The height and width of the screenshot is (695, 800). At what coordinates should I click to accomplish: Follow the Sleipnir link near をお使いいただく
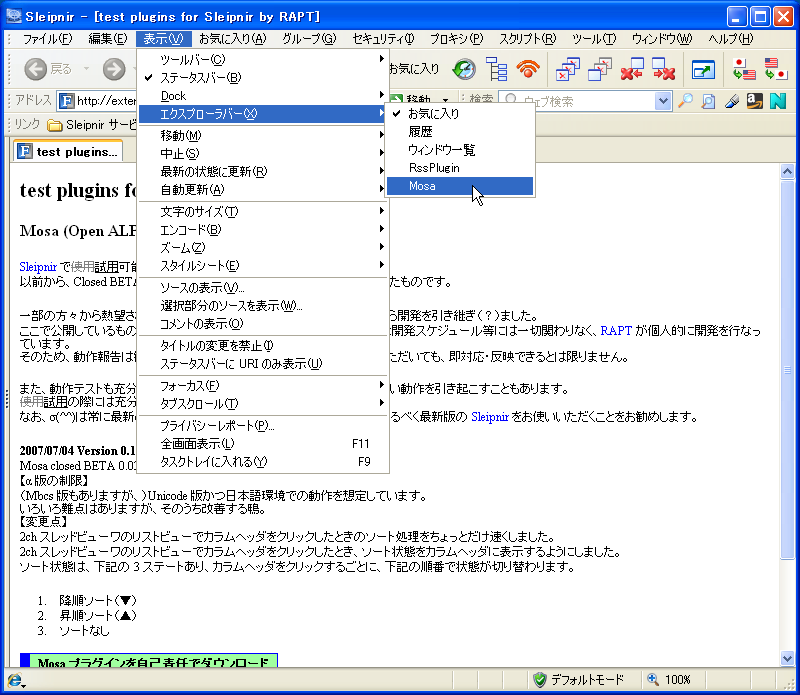[490, 417]
